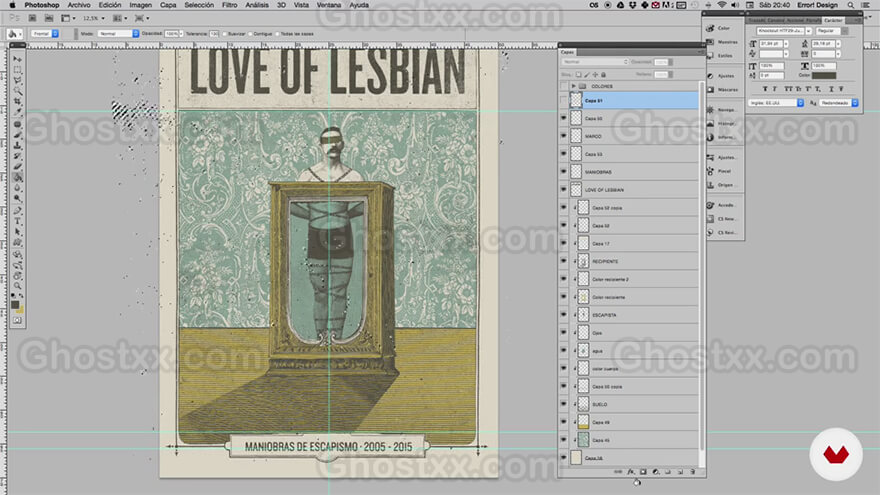
Task: Open the Inglés language dropdown
Action: point(776,103)
